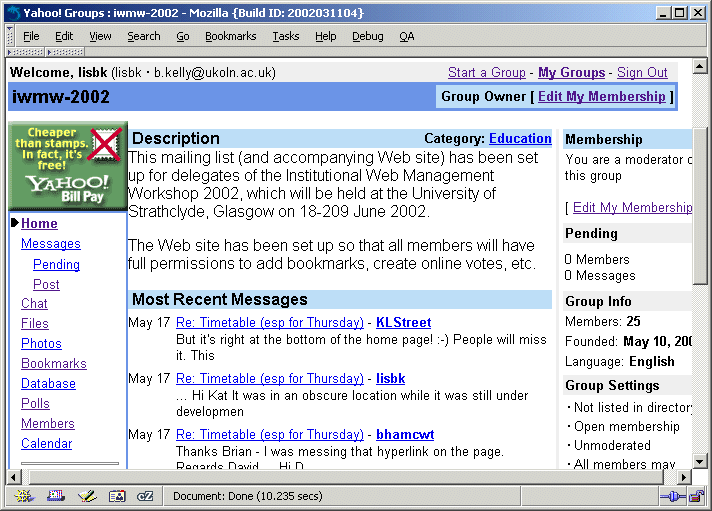Click Edit My Membership in the Membership panel

[632, 208]
